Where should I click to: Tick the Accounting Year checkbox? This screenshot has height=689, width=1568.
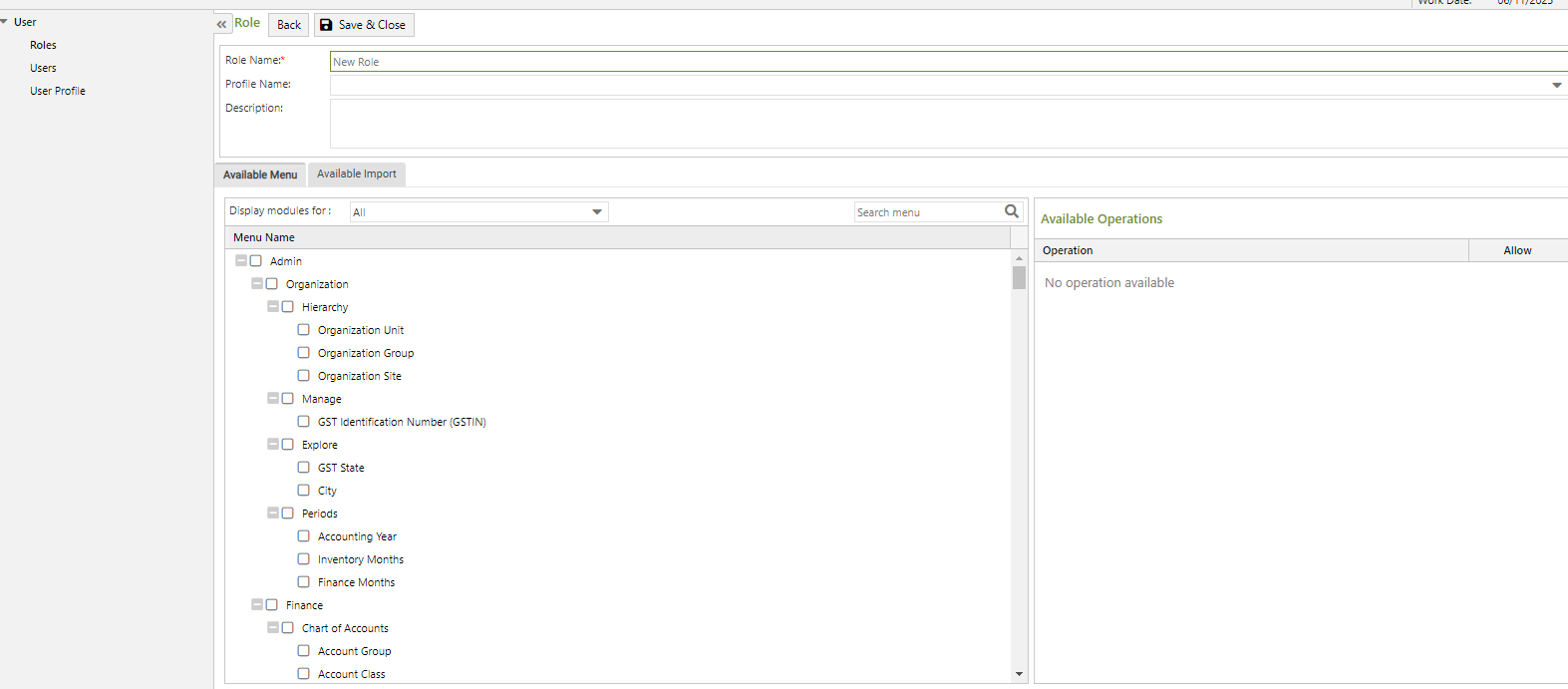click(x=304, y=536)
